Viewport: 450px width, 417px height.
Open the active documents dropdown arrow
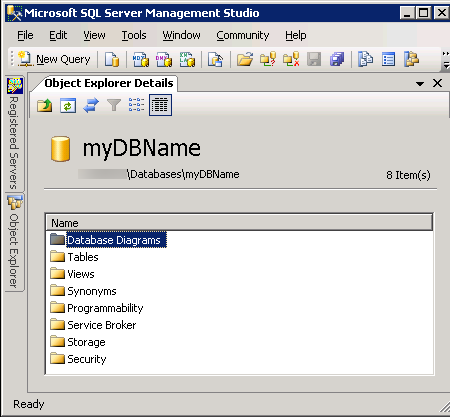[x=420, y=84]
